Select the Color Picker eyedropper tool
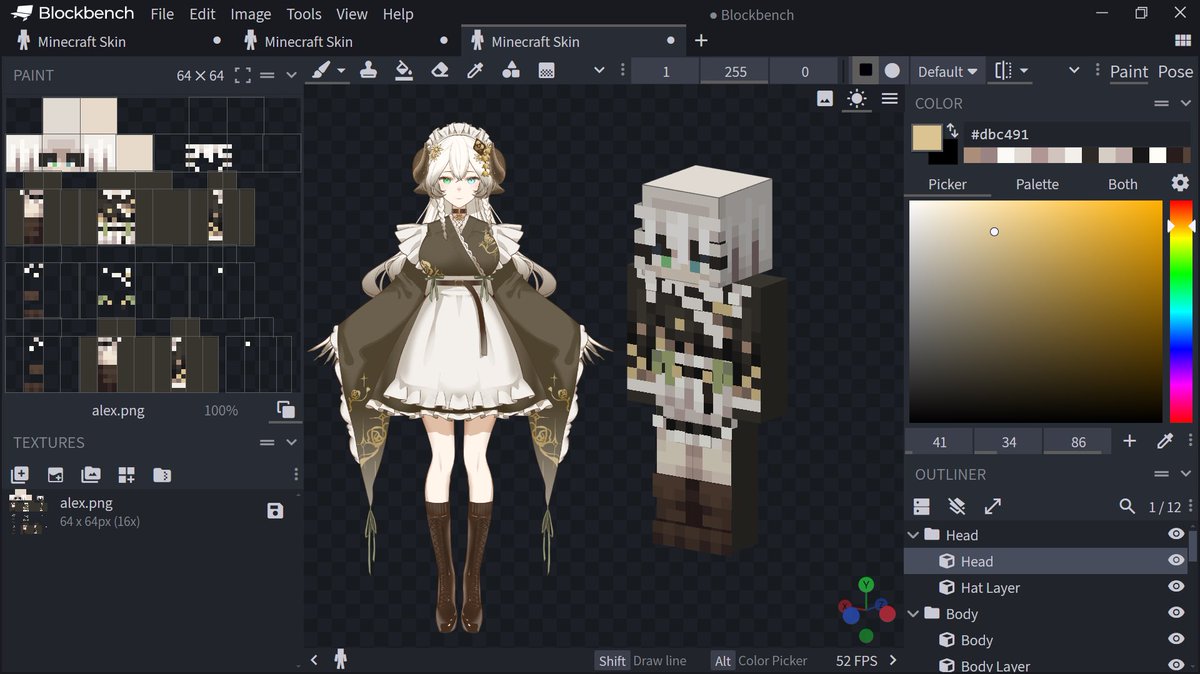1200x674 pixels. [475, 71]
